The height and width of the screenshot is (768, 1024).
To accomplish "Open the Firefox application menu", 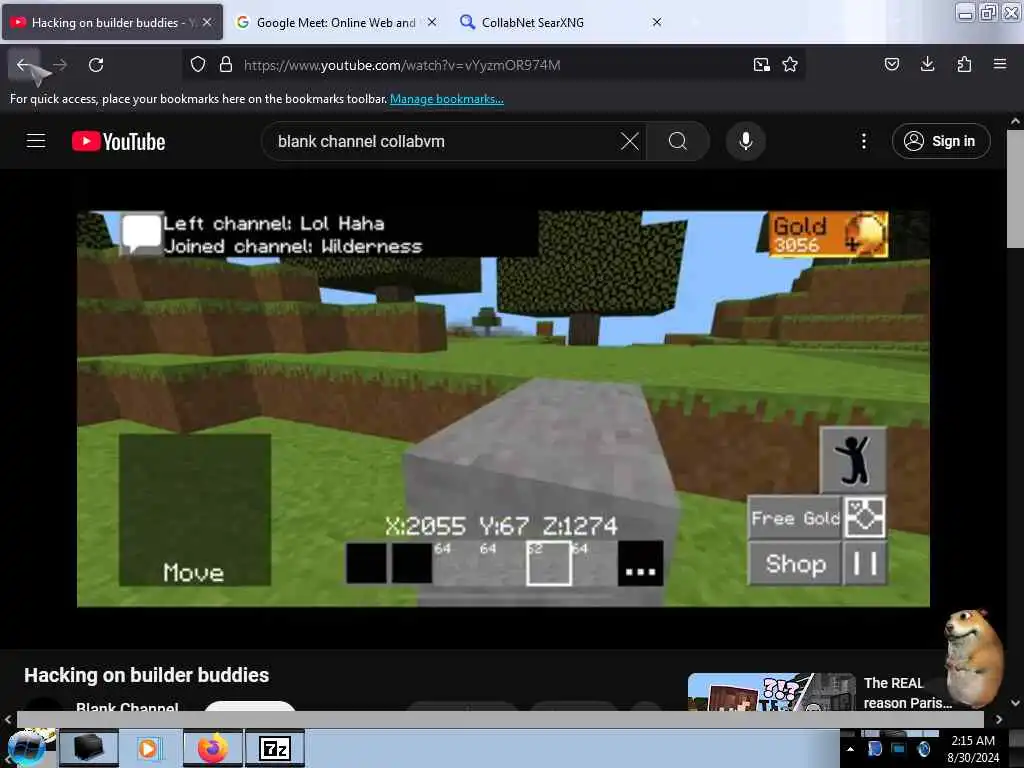I will 1000,64.
